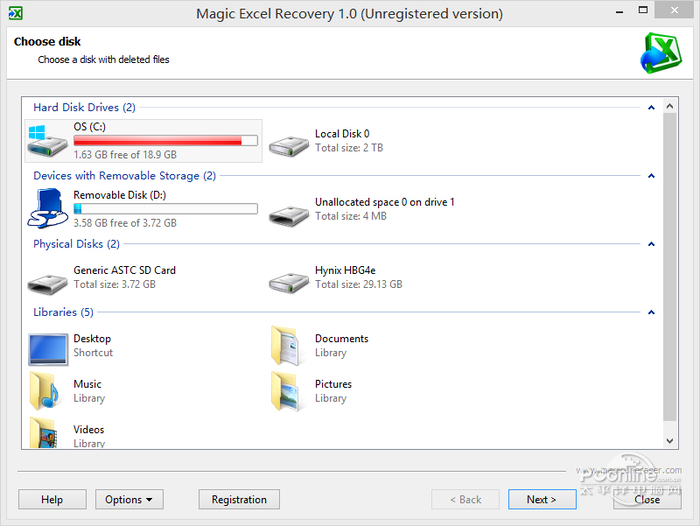The width and height of the screenshot is (700, 526).
Task: Click the list scrollbar down arrow
Action: click(670, 441)
